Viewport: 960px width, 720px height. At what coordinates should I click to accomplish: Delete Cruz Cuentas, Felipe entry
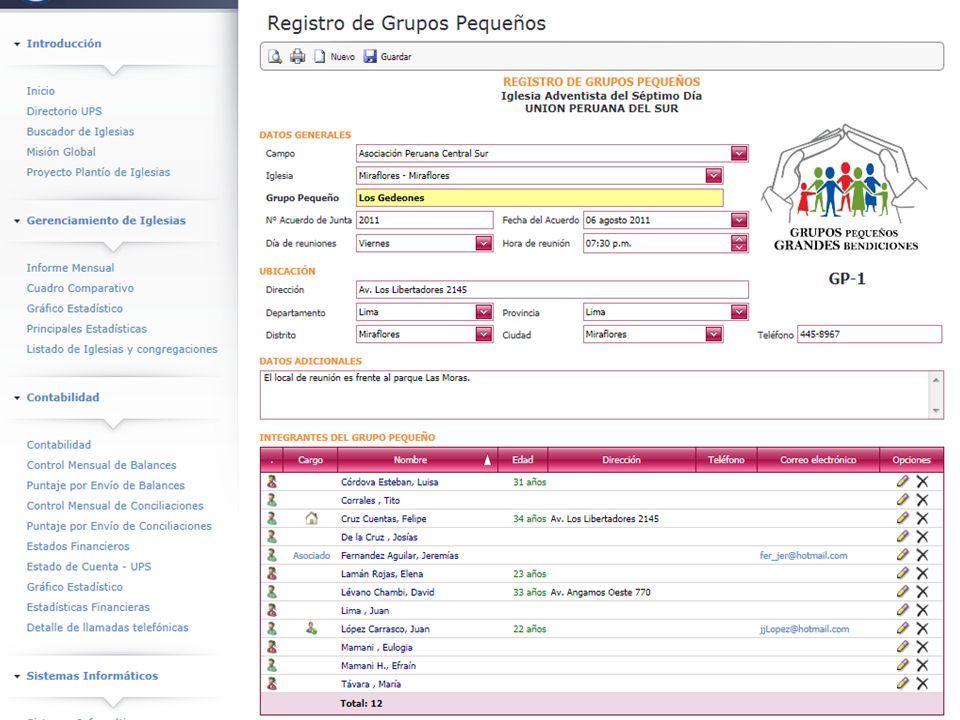click(922, 519)
